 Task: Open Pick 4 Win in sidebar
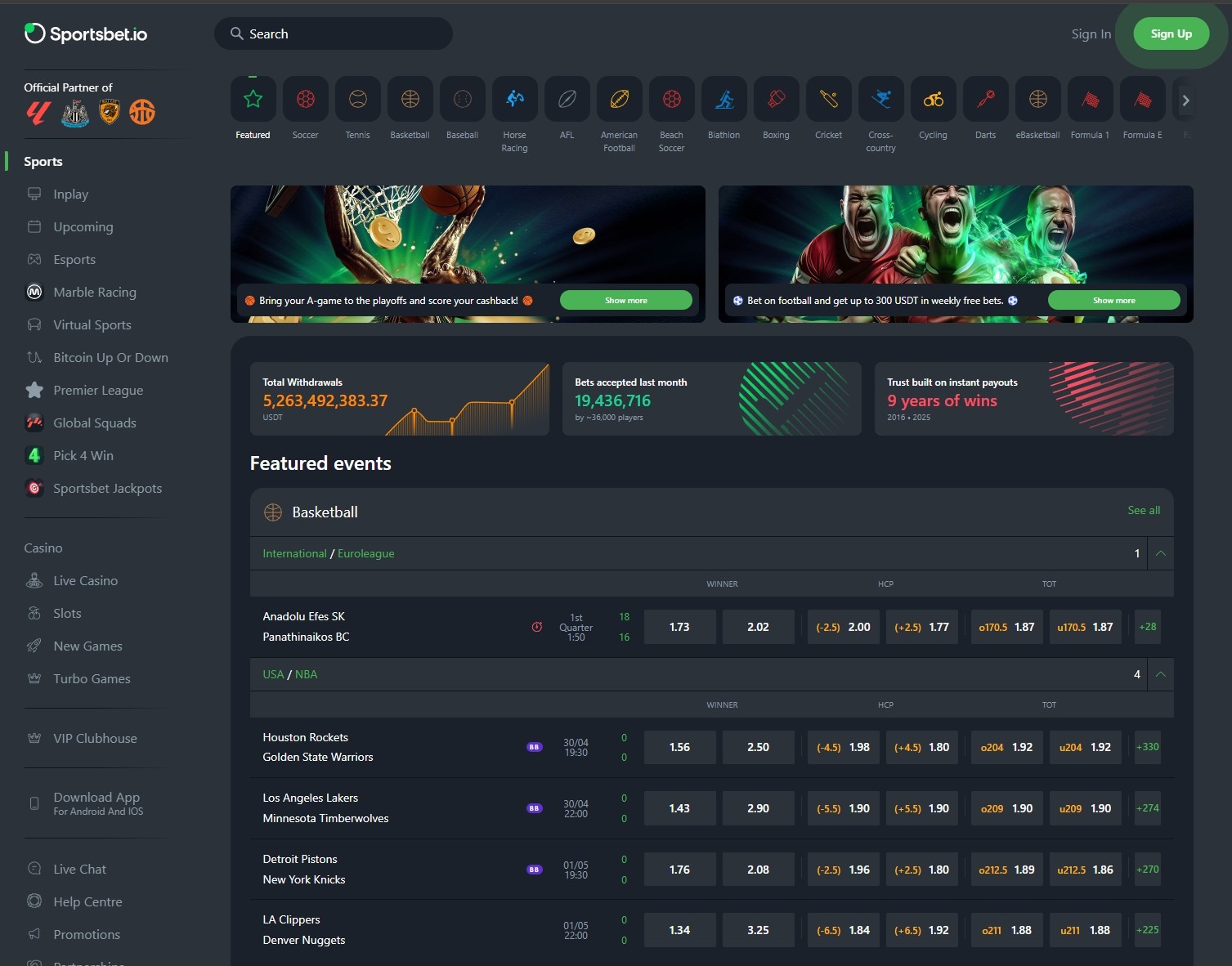83,456
